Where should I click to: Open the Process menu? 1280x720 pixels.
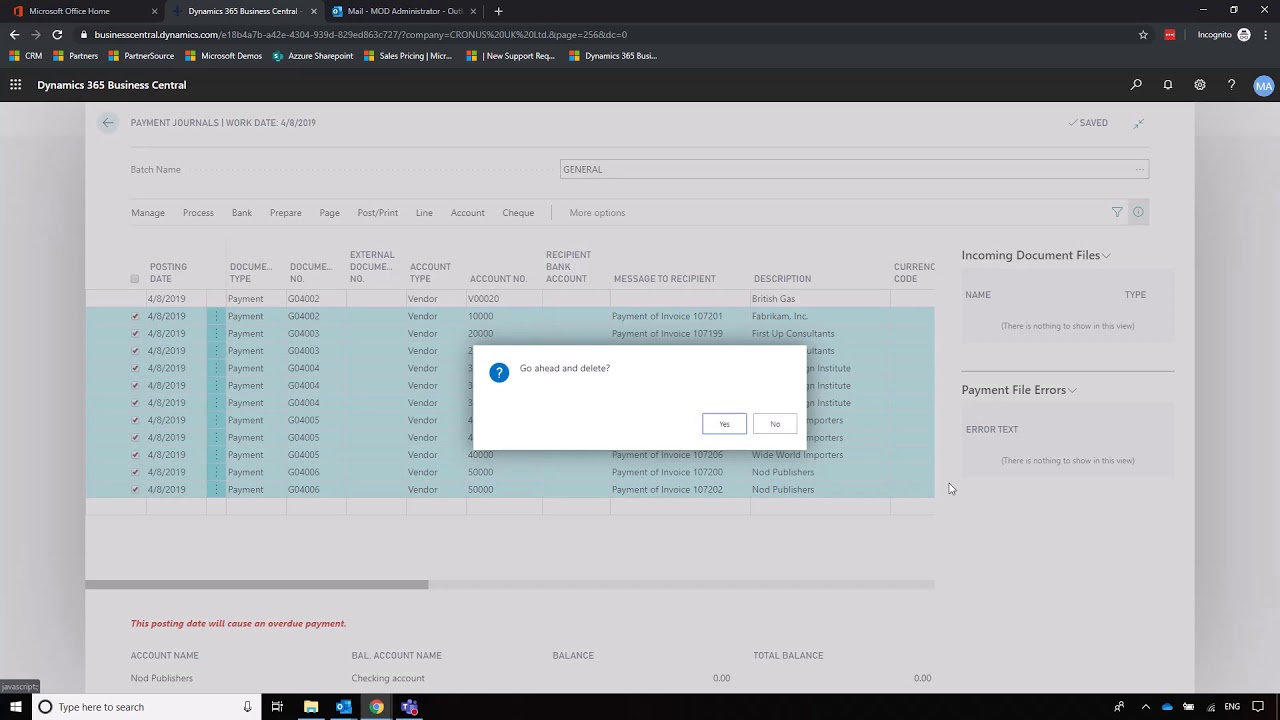point(198,213)
